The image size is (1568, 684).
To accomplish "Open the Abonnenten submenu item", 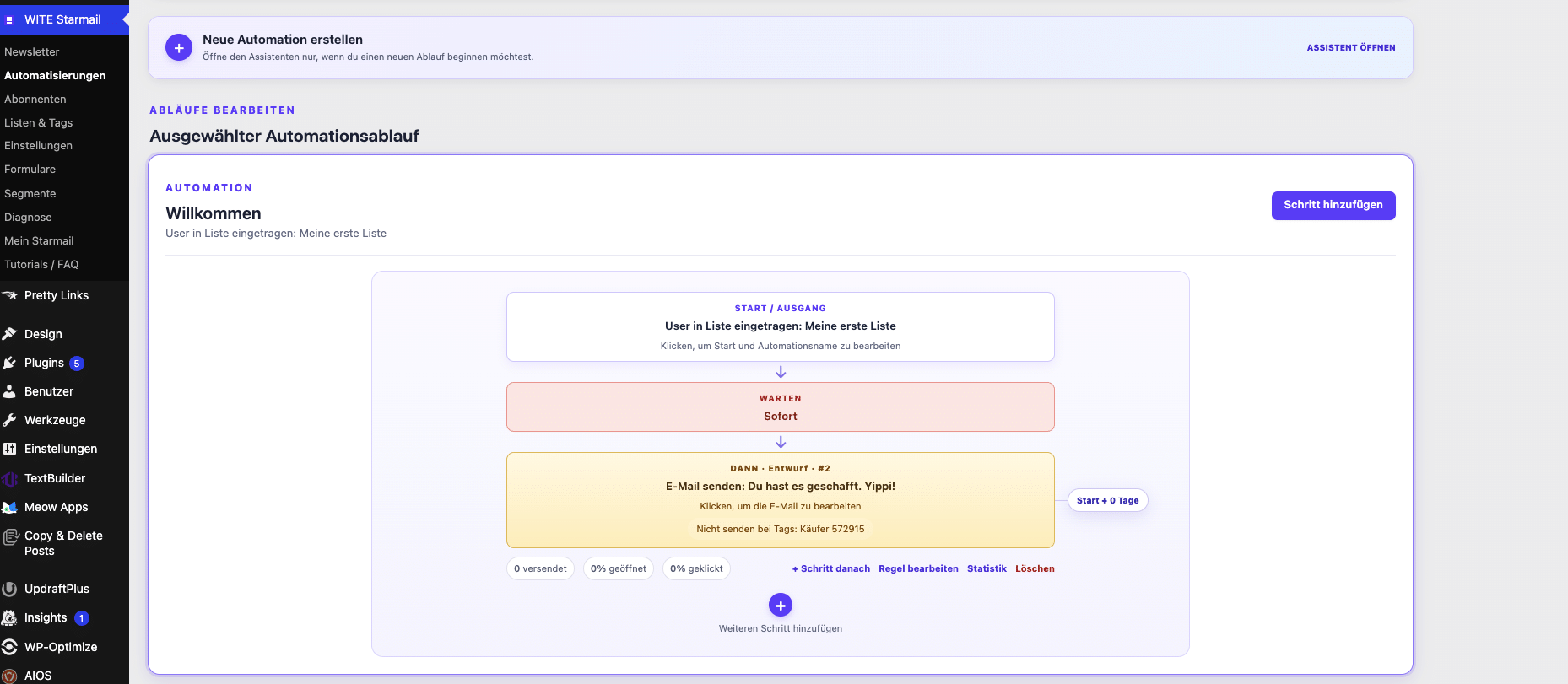I will [35, 99].
